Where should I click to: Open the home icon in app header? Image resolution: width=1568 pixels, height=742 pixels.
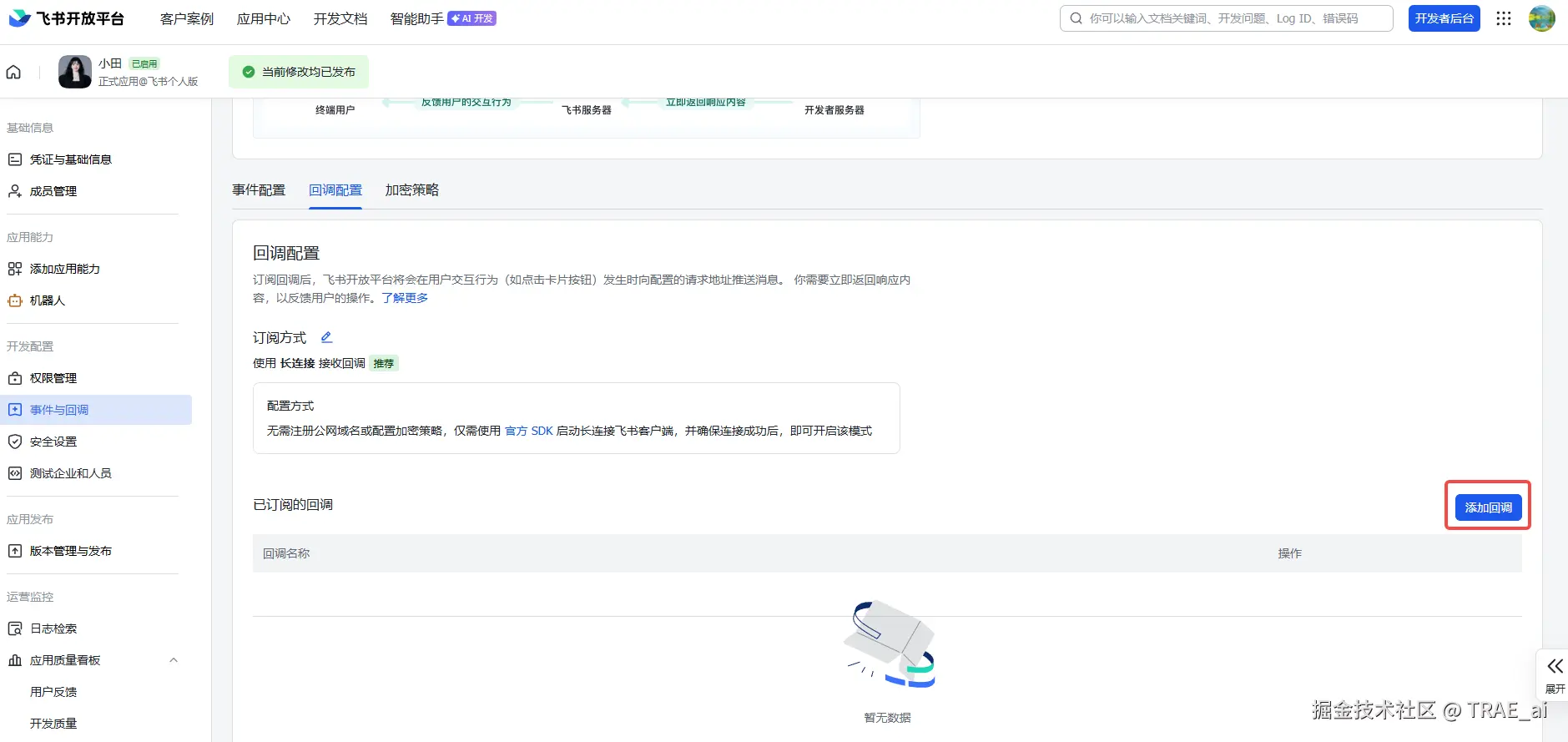pos(13,72)
